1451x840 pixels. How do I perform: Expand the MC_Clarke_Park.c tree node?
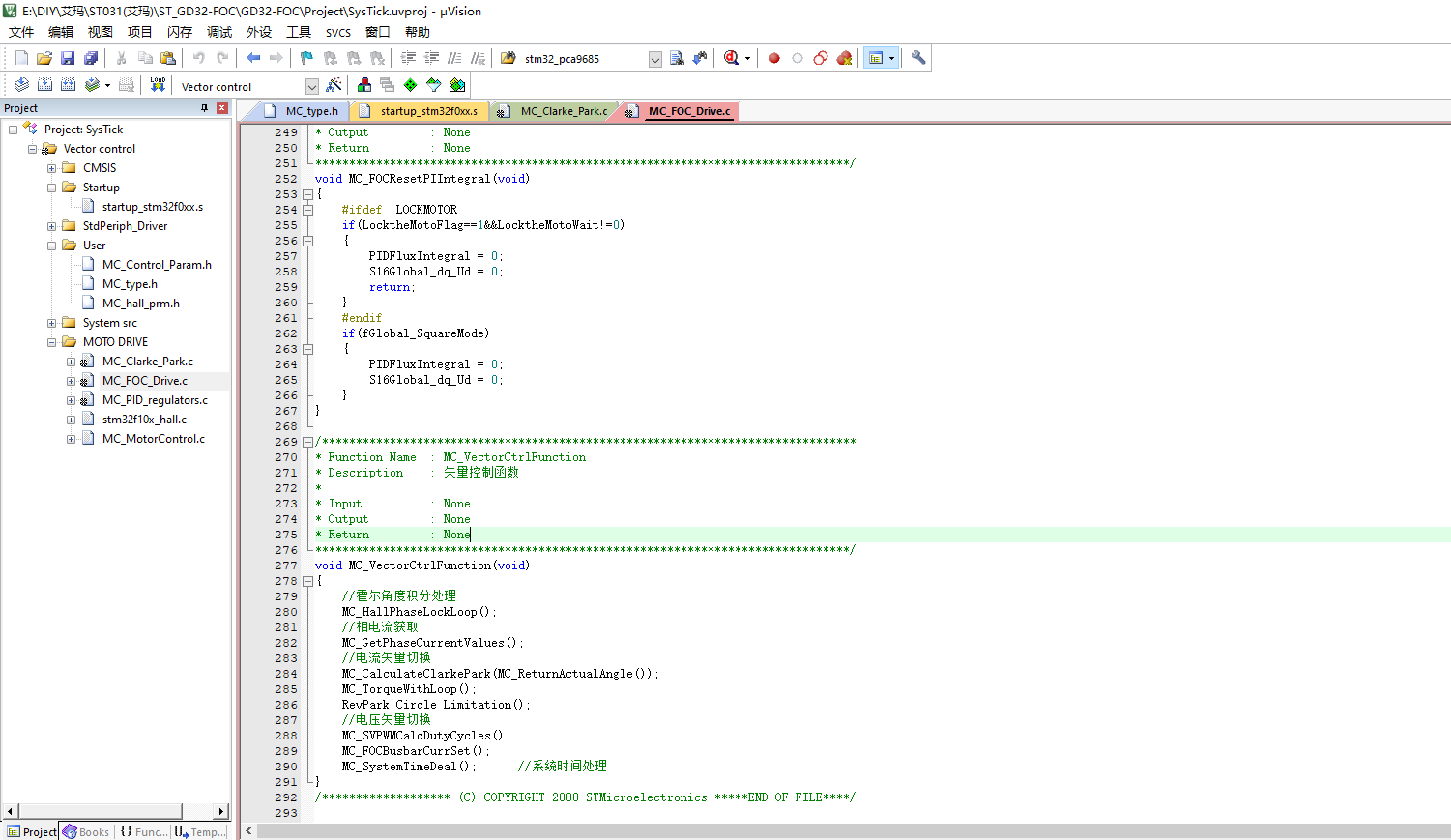click(x=71, y=362)
